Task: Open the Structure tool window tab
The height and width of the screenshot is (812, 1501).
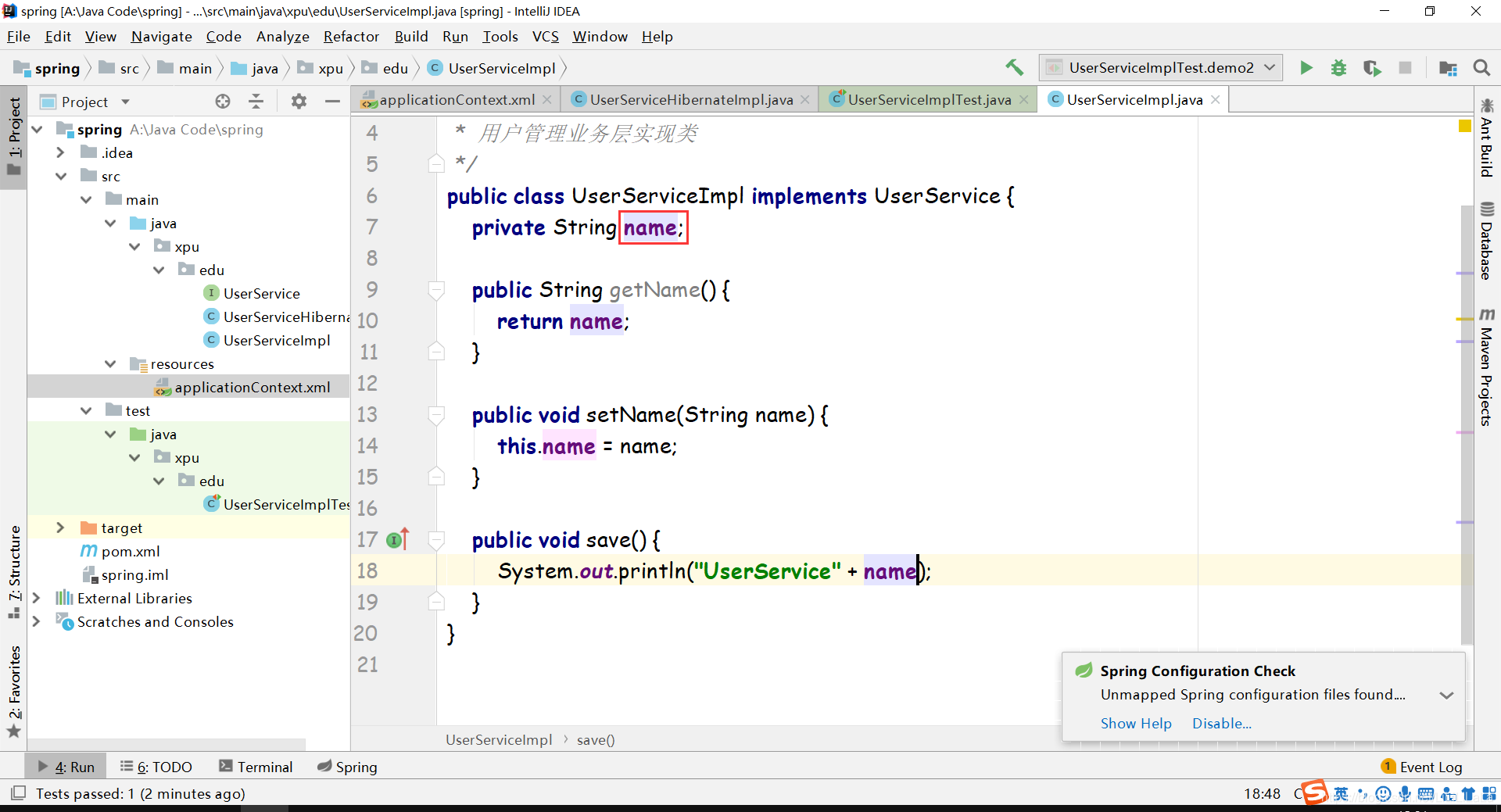Action: [x=14, y=571]
